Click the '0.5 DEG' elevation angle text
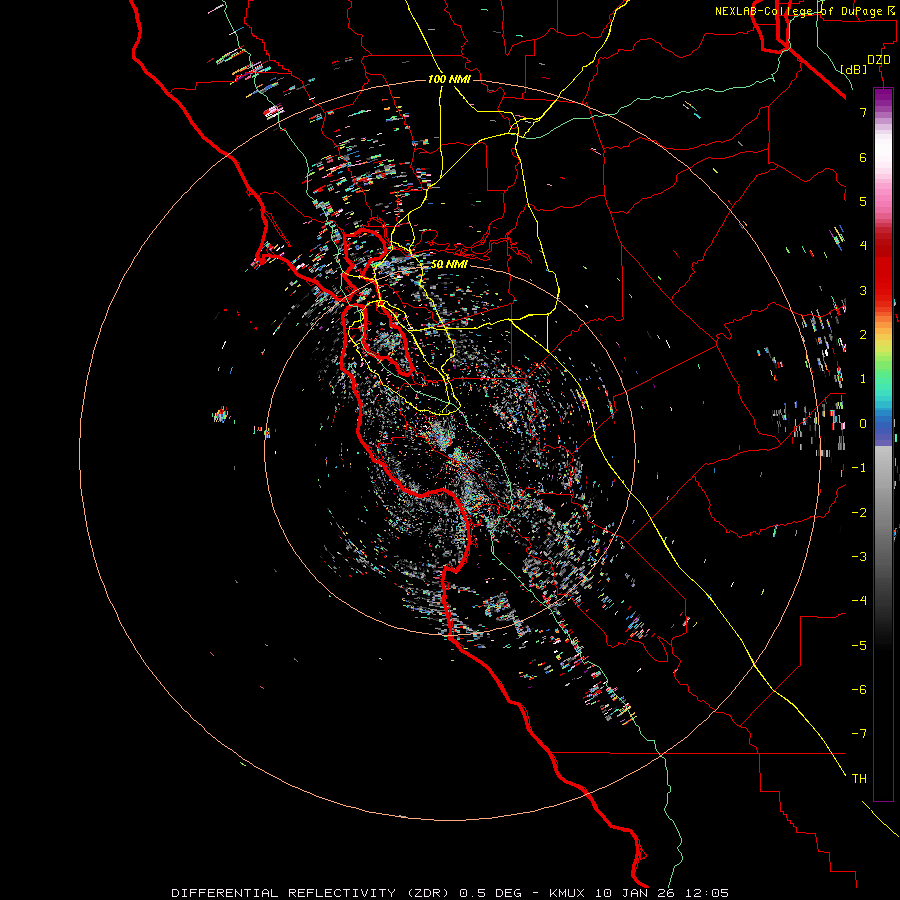The width and height of the screenshot is (900, 900). click(490, 893)
